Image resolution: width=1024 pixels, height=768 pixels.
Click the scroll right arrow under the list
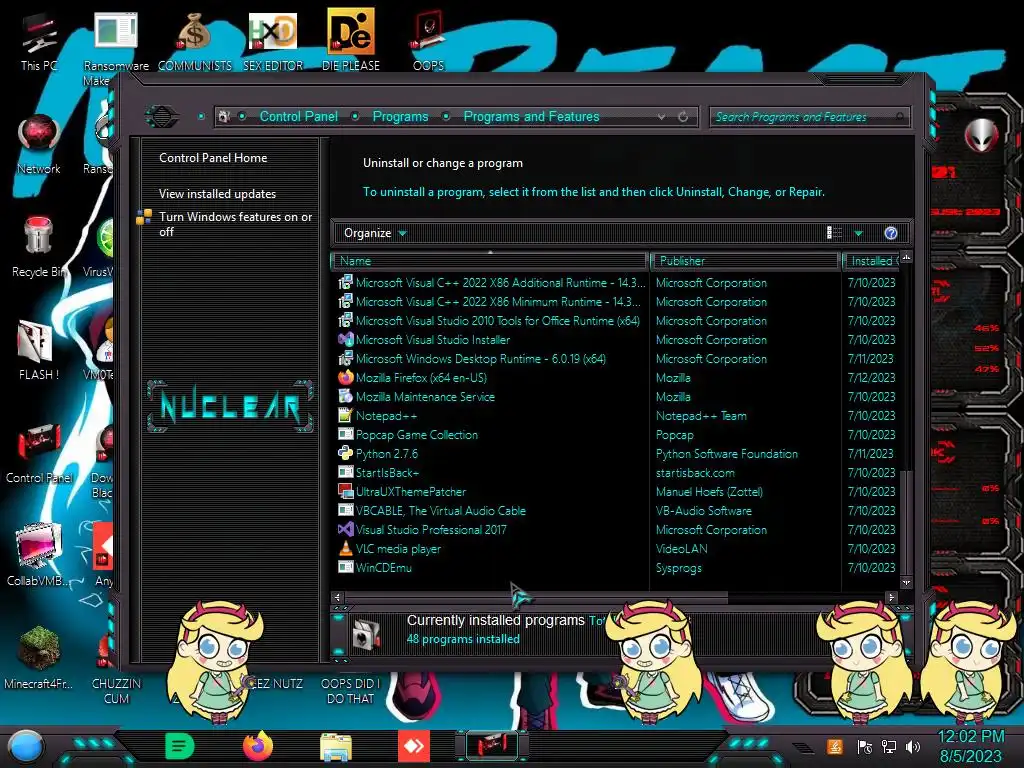891,597
